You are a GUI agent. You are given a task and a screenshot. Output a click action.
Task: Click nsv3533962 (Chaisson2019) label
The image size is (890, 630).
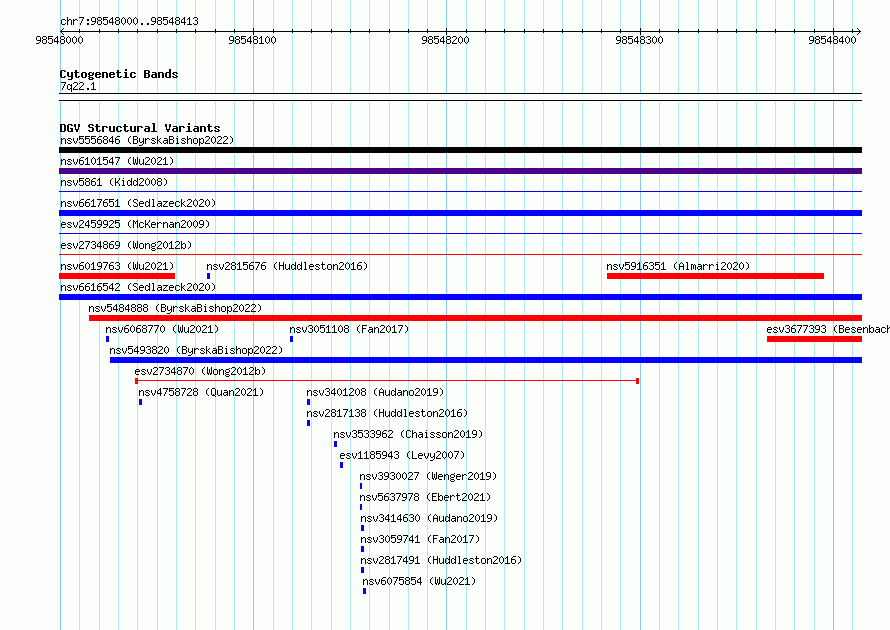point(408,434)
